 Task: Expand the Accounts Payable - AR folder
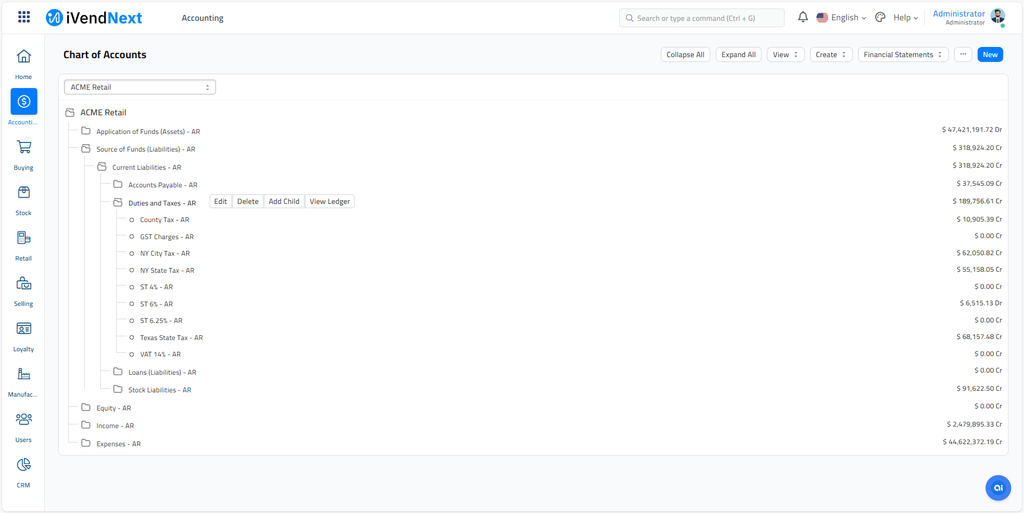(x=162, y=185)
